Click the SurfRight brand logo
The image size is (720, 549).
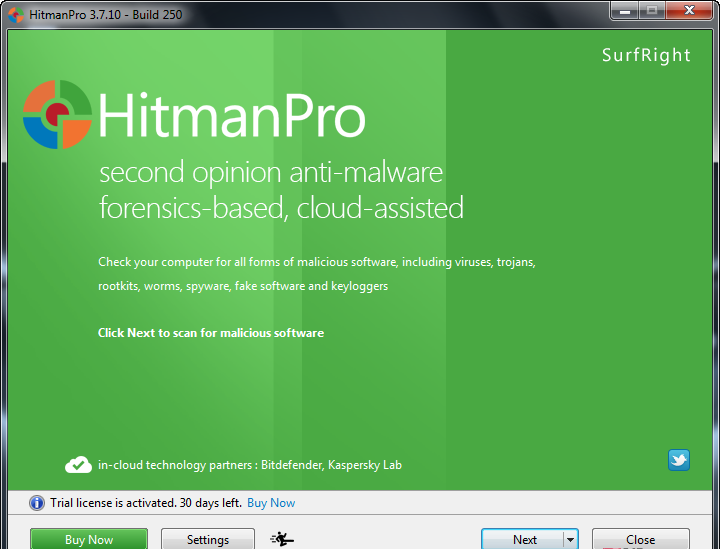pyautogui.click(x=646, y=55)
